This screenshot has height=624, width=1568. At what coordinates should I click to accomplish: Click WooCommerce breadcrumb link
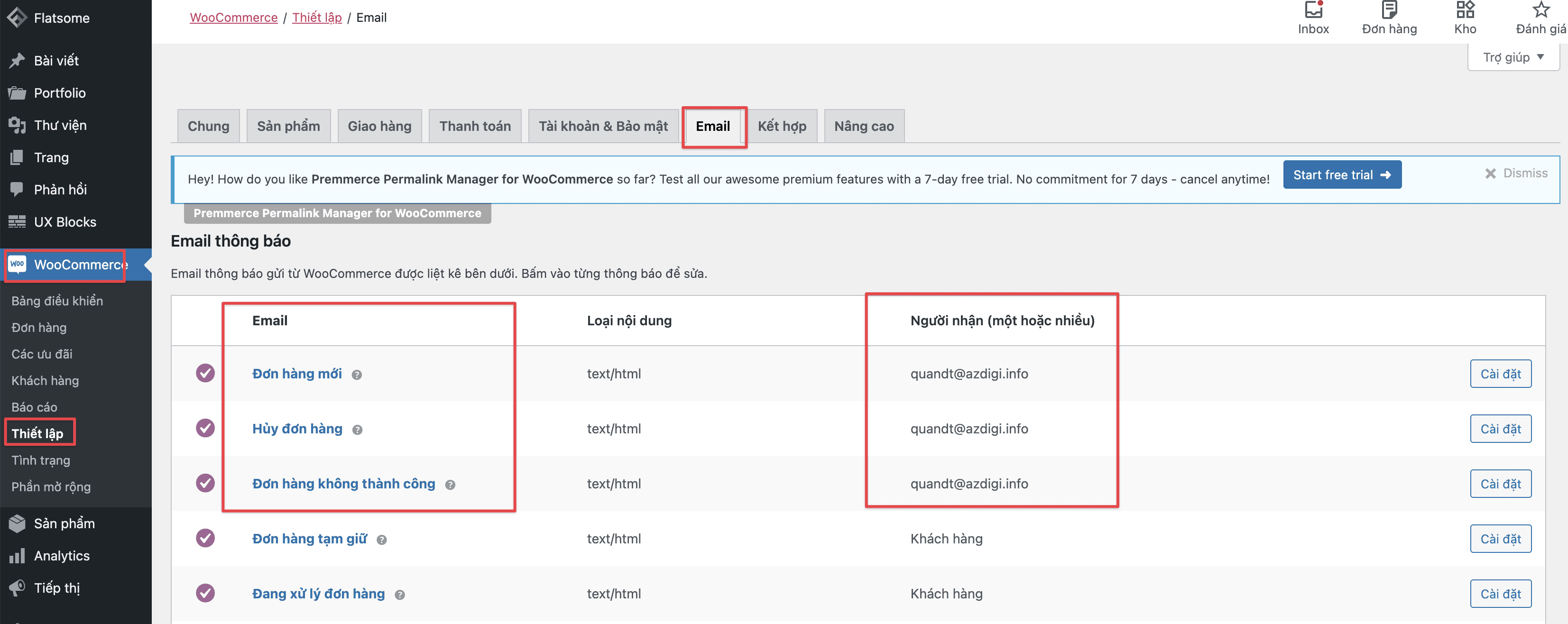pyautogui.click(x=234, y=18)
